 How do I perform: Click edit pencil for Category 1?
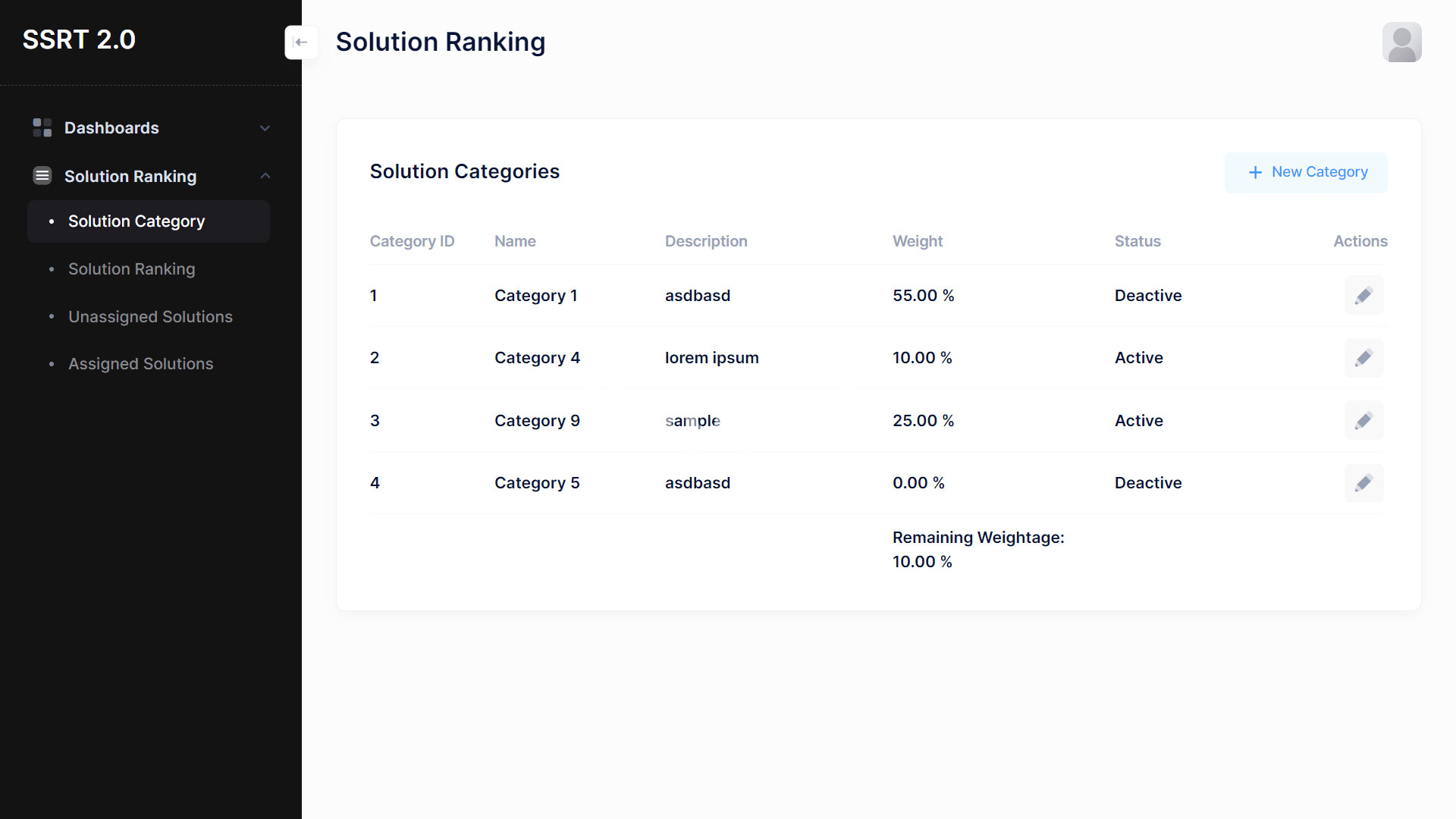[1363, 296]
